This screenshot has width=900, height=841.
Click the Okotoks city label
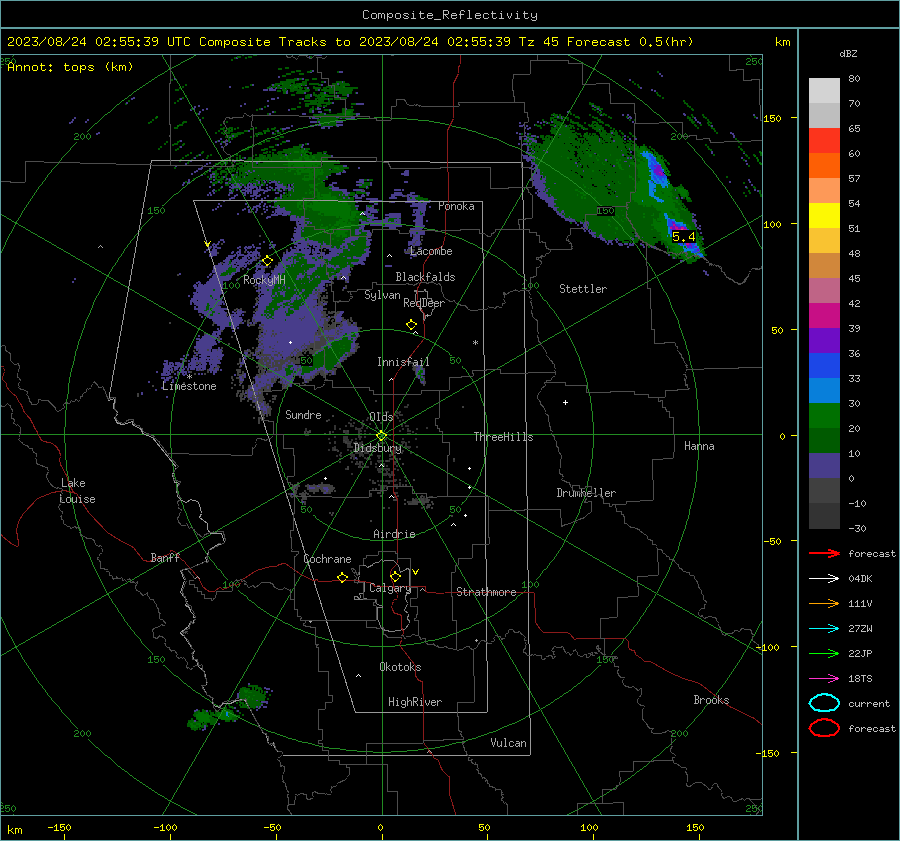coord(400,667)
